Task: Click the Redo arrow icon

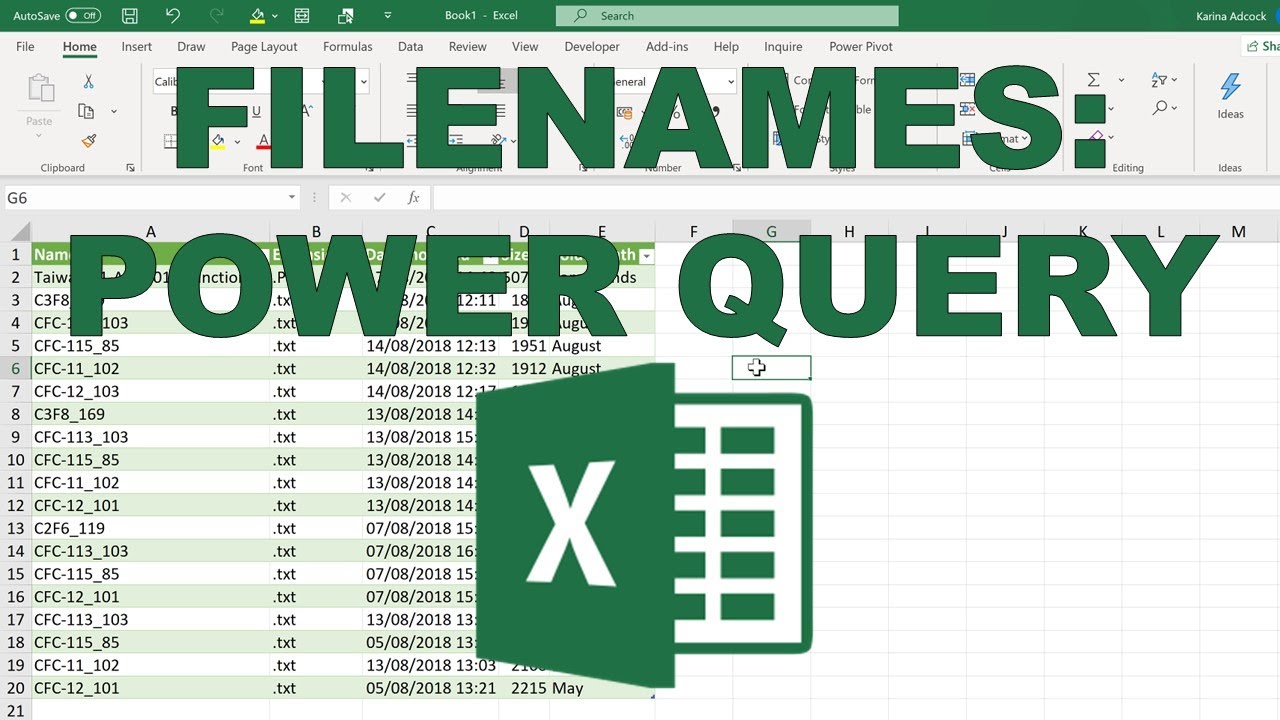Action: pyautogui.click(x=217, y=16)
